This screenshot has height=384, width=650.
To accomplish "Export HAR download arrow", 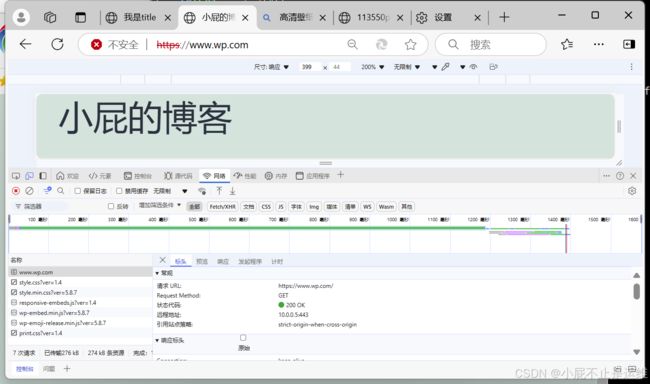I will 233,191.
